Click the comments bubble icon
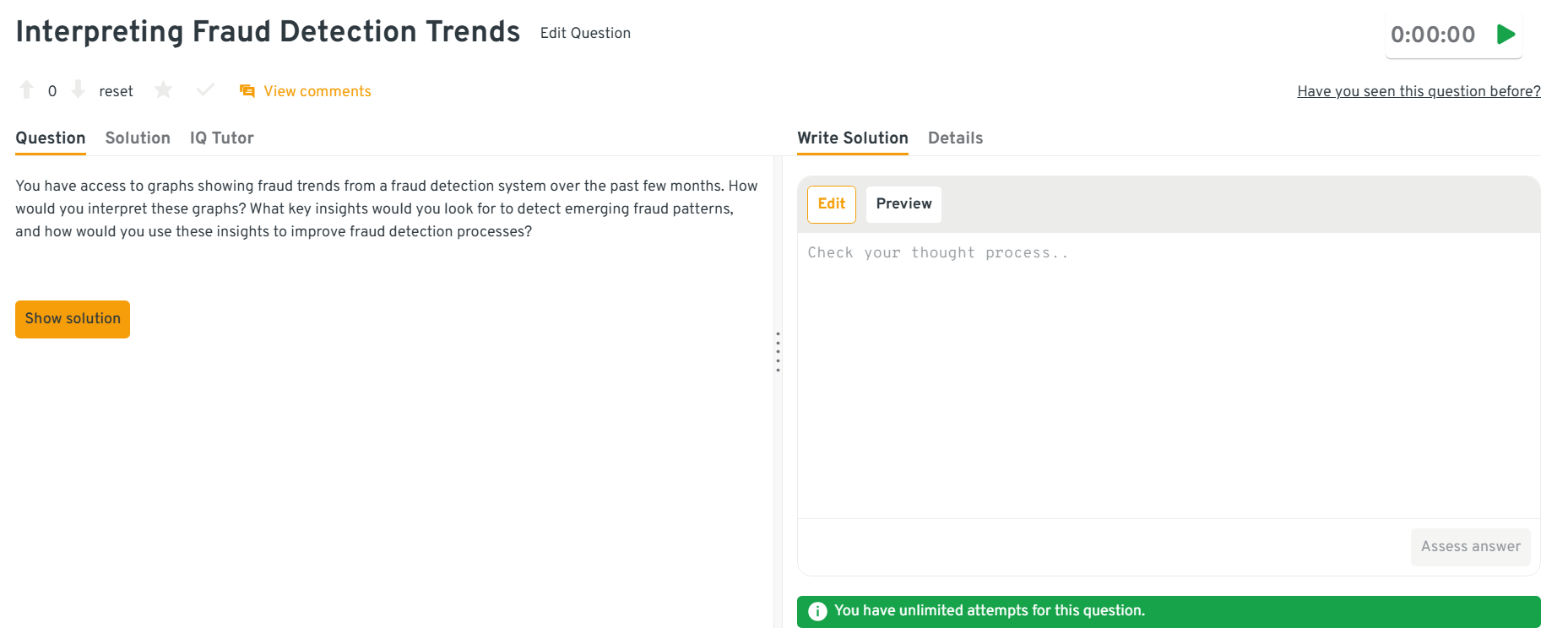This screenshot has width=1568, height=644. pyautogui.click(x=247, y=91)
